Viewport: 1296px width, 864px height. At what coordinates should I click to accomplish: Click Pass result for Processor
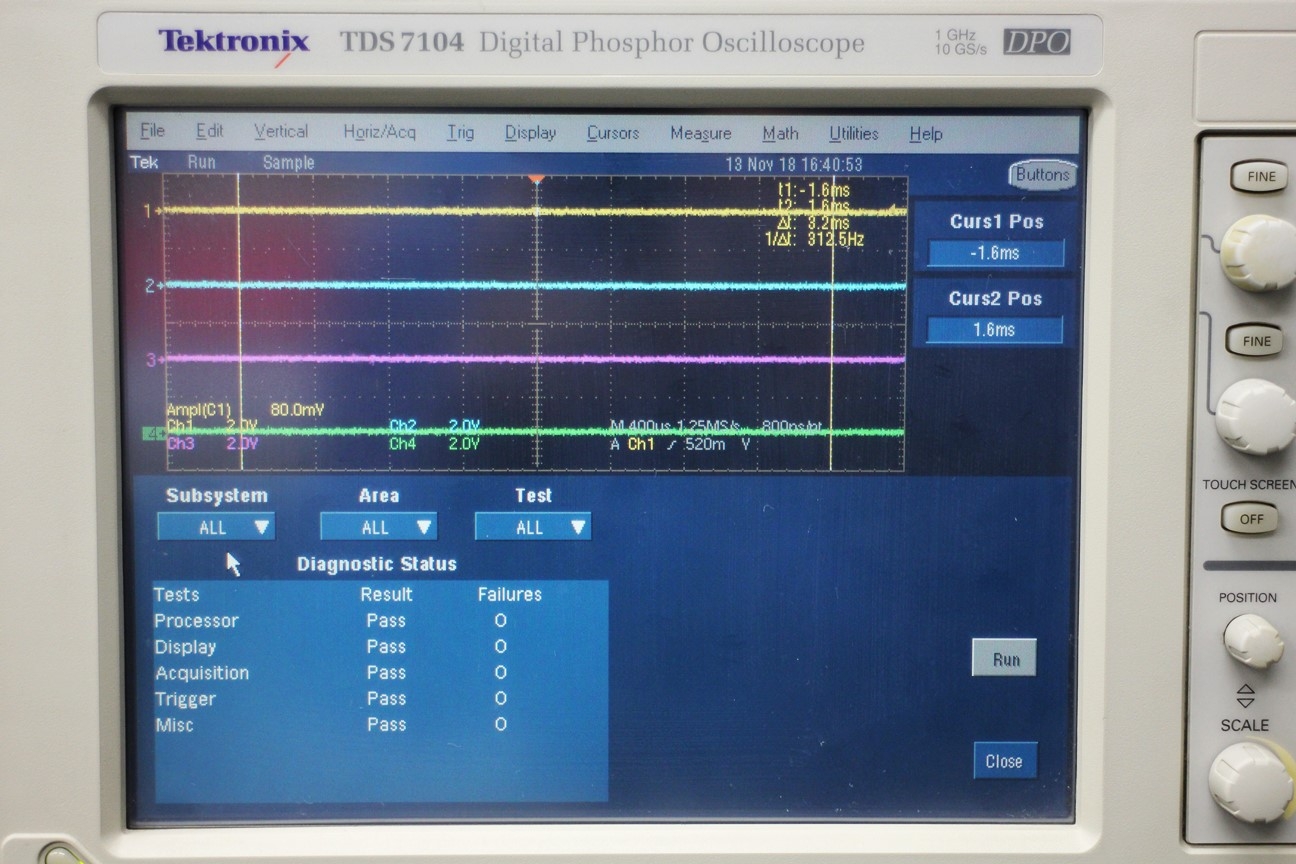pos(386,621)
